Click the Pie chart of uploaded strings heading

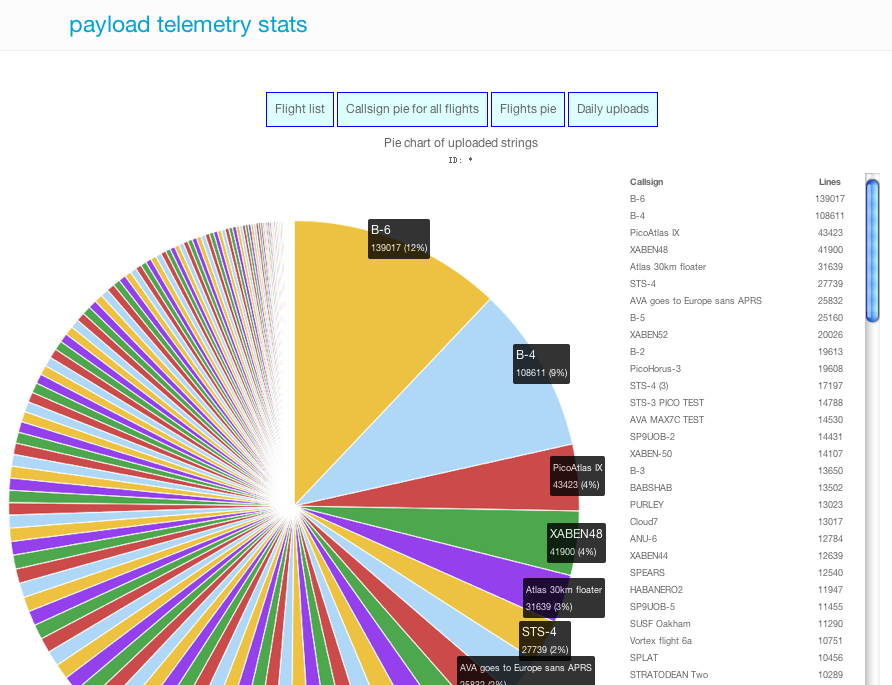(x=461, y=143)
